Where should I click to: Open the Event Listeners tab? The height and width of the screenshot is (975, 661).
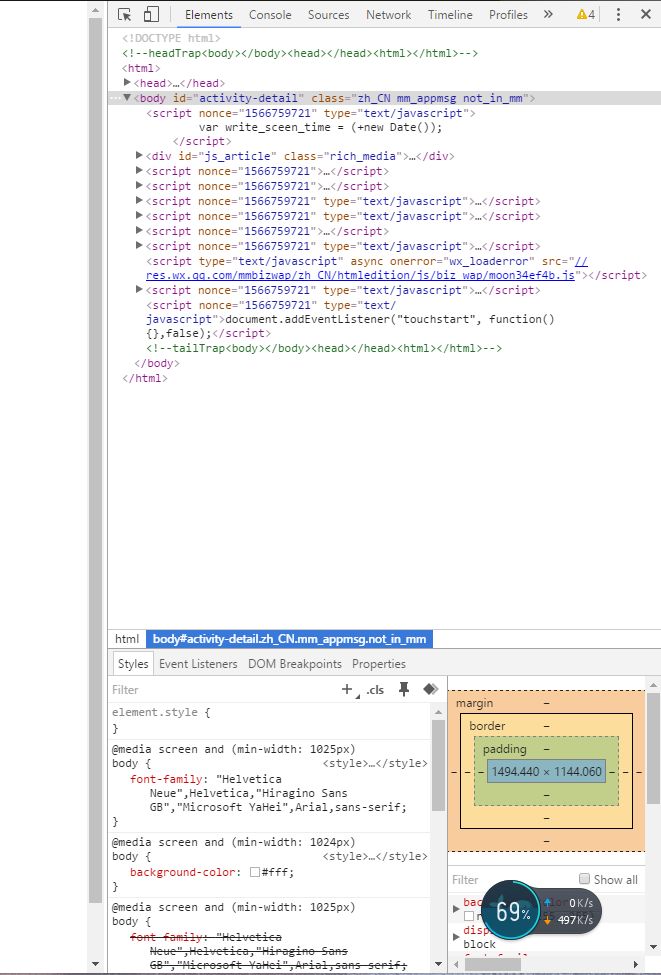(x=198, y=663)
